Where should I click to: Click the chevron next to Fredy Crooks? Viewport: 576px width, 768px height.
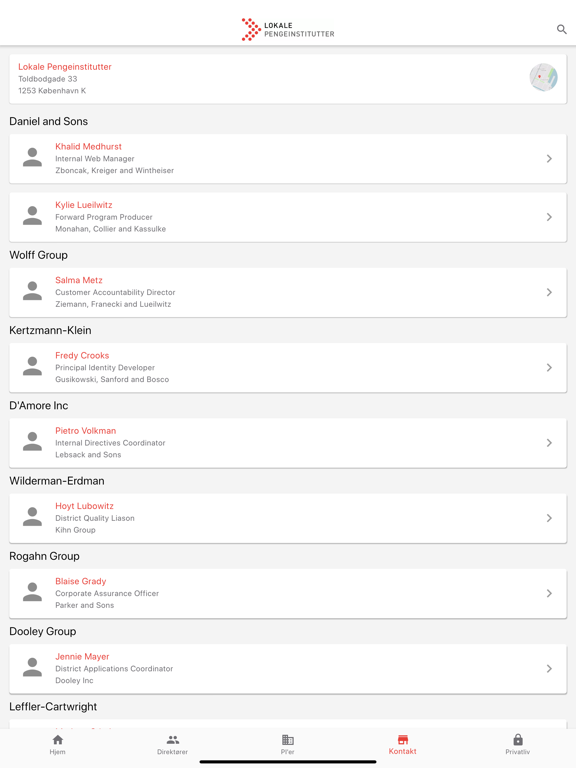(549, 368)
